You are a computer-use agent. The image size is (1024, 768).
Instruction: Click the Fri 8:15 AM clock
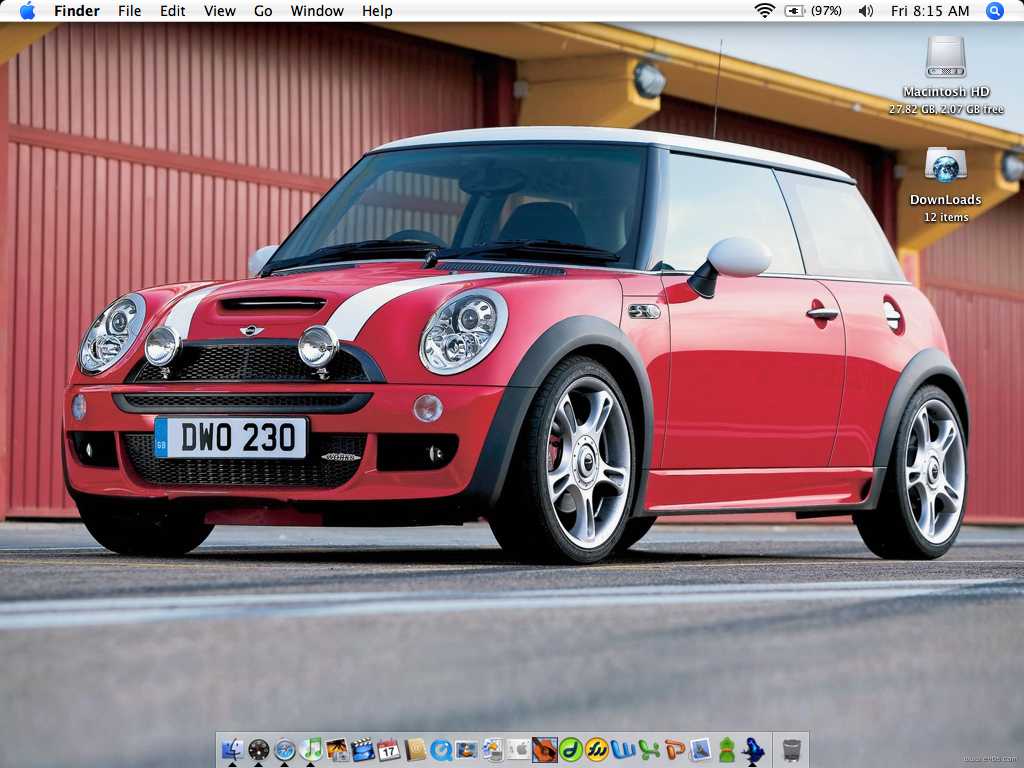(x=930, y=11)
